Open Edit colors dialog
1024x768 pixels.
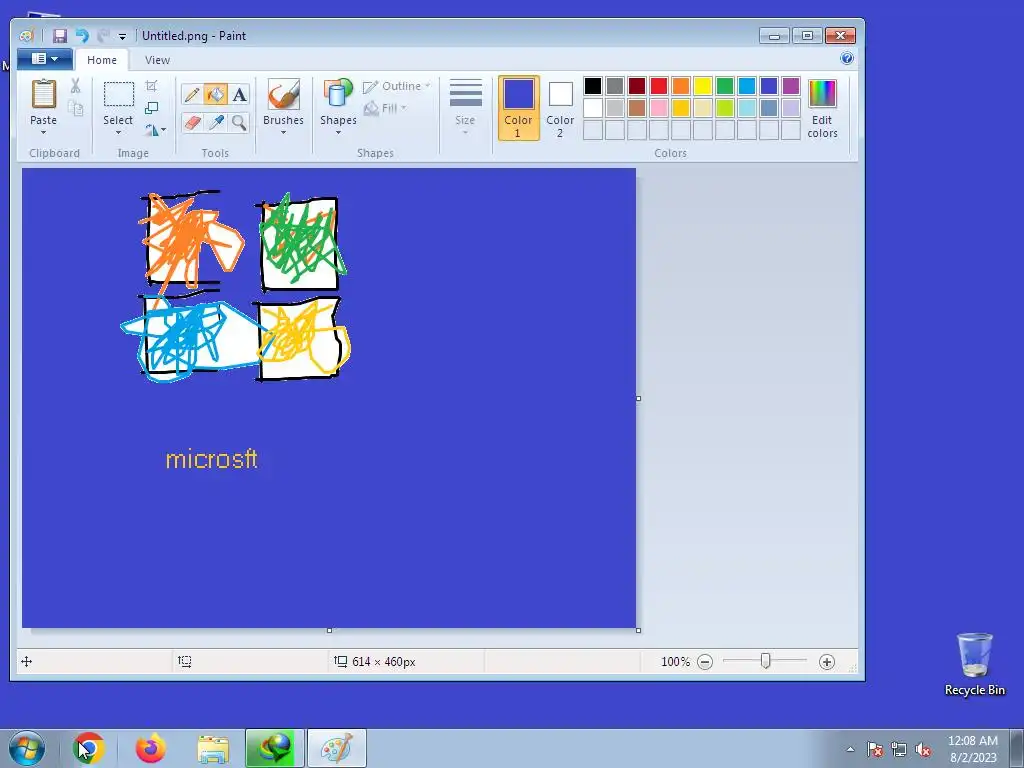822,108
